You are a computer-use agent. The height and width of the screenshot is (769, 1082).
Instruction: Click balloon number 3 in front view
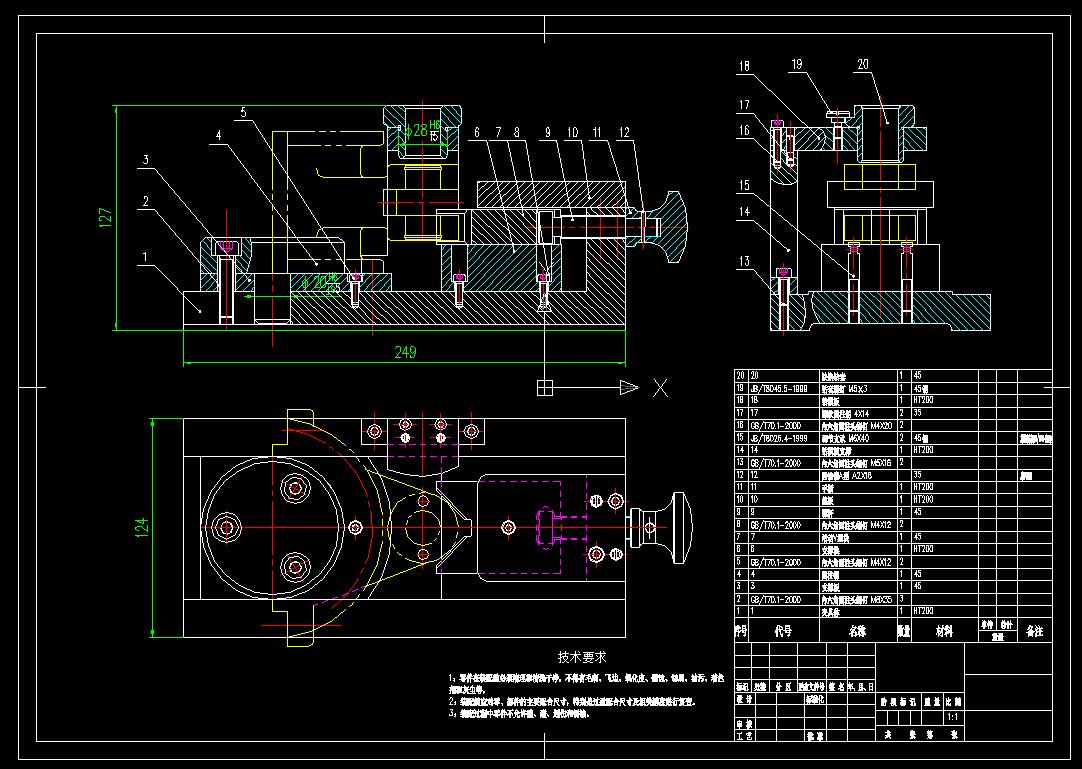pos(146,159)
